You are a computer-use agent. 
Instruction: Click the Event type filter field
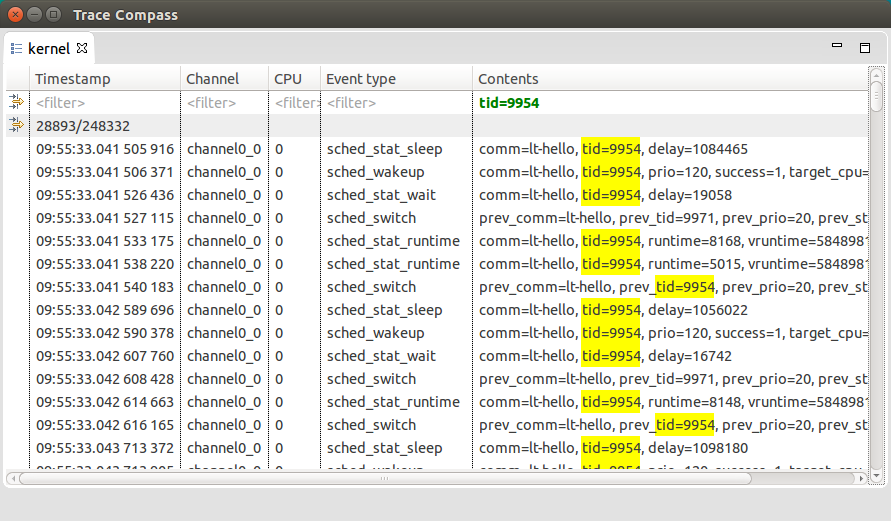pos(395,103)
